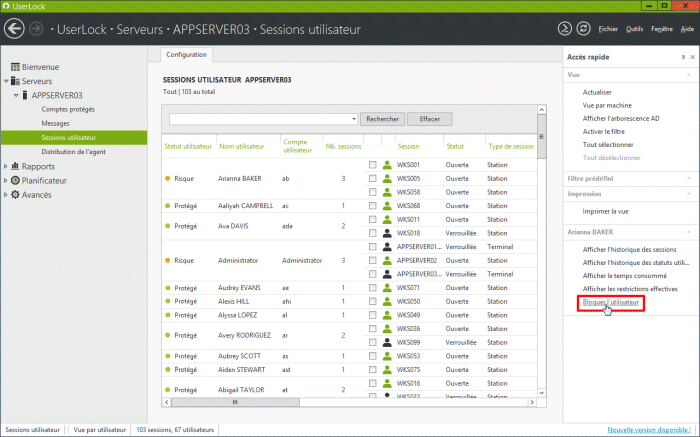Click the locked user icon for WKS018
Image resolution: width=700 pixels, height=437 pixels.
(x=387, y=233)
